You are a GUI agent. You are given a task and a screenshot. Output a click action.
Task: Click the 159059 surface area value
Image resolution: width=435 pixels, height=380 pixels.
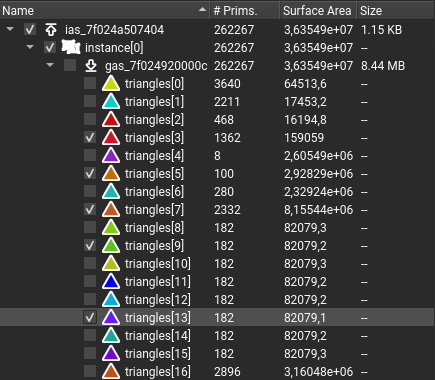pos(304,138)
